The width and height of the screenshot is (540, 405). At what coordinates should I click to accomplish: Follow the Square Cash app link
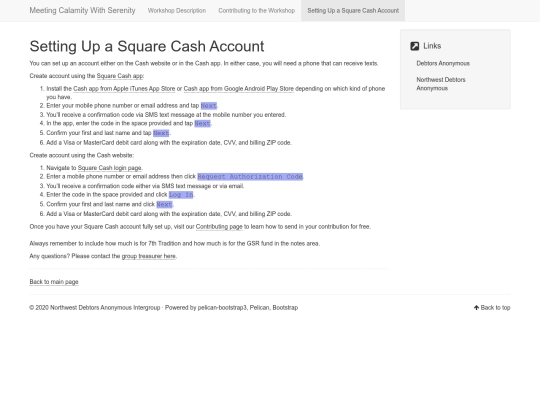pyautogui.click(x=120, y=76)
